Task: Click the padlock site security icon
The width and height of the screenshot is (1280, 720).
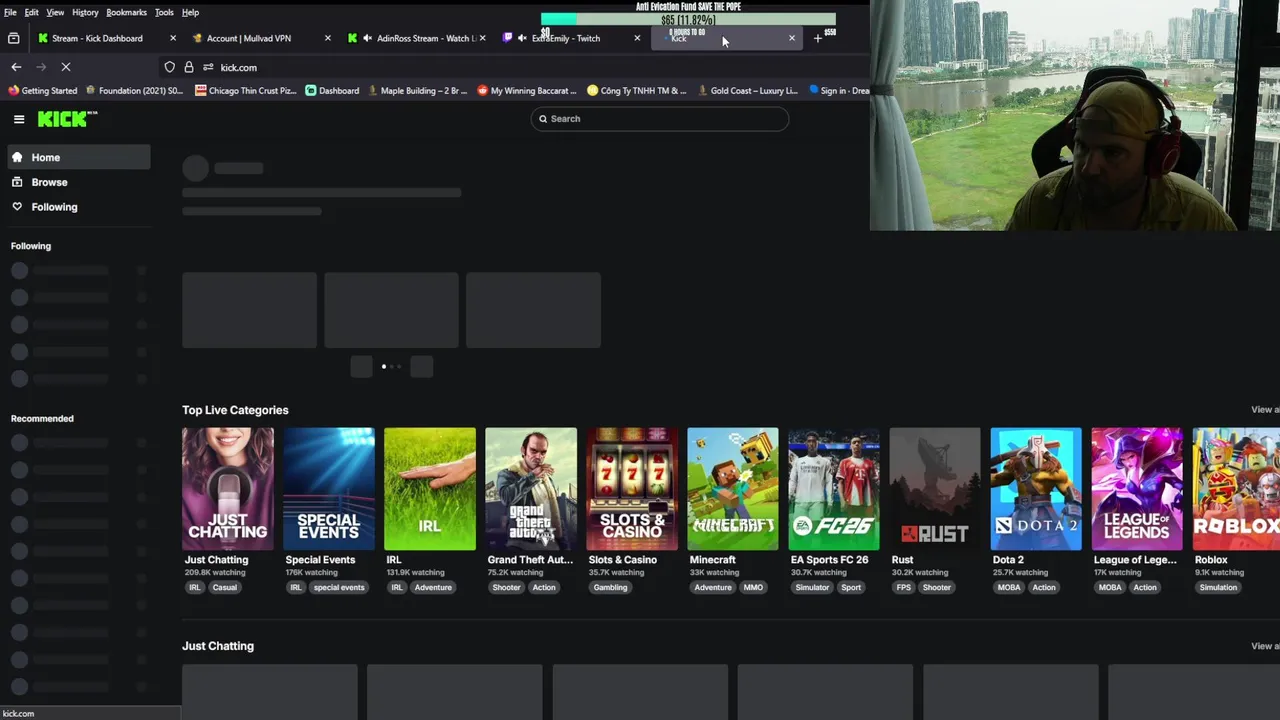Action: tap(188, 67)
